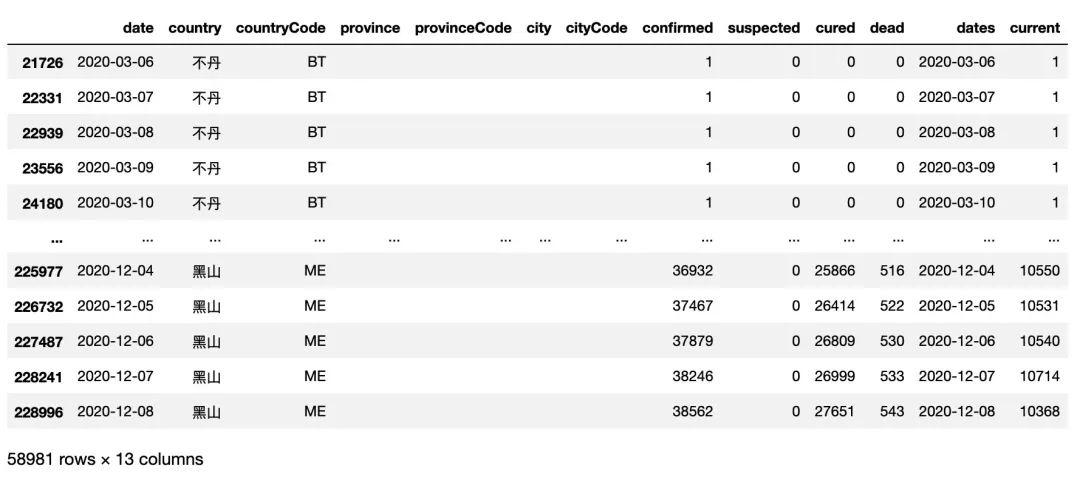Click row index 21726

(42, 63)
